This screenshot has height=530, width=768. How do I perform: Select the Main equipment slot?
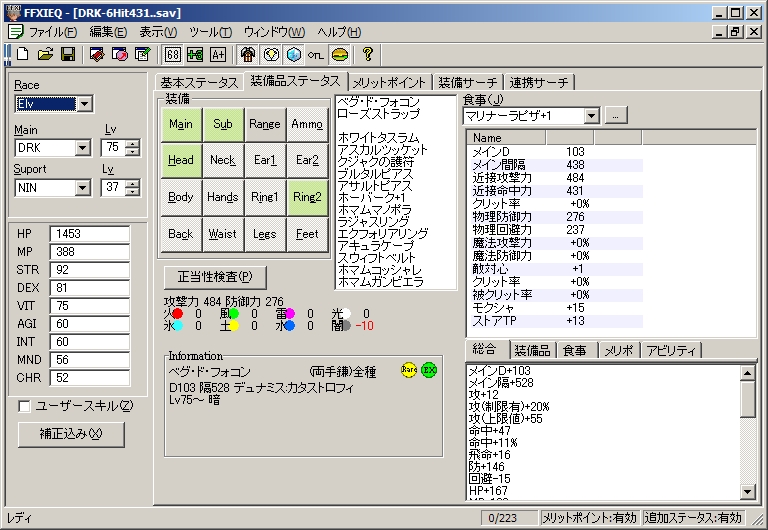tap(181, 124)
